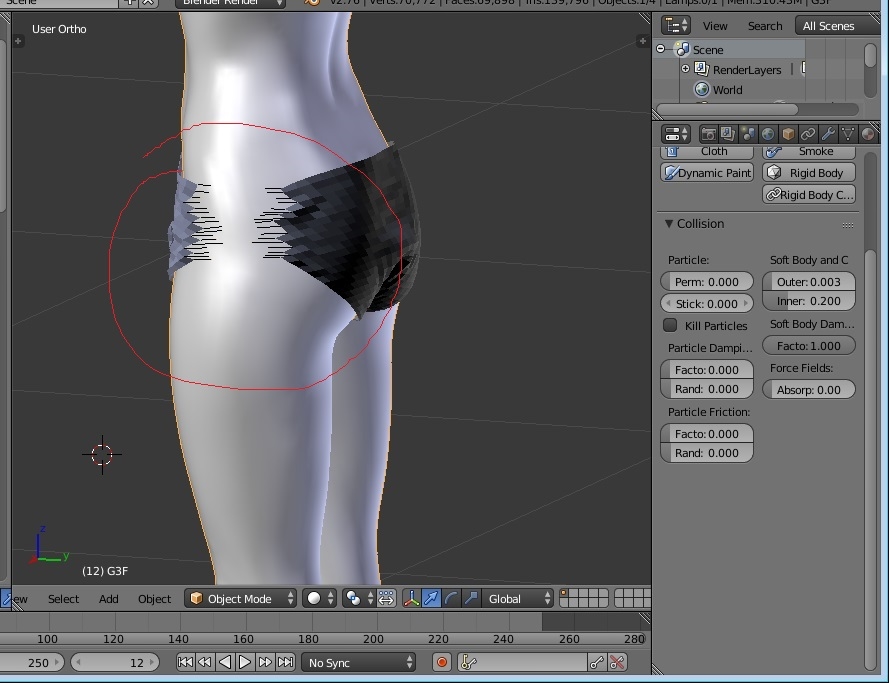This screenshot has width=889, height=683.
Task: Toggle the Rigid Body physics button
Action: coord(809,173)
